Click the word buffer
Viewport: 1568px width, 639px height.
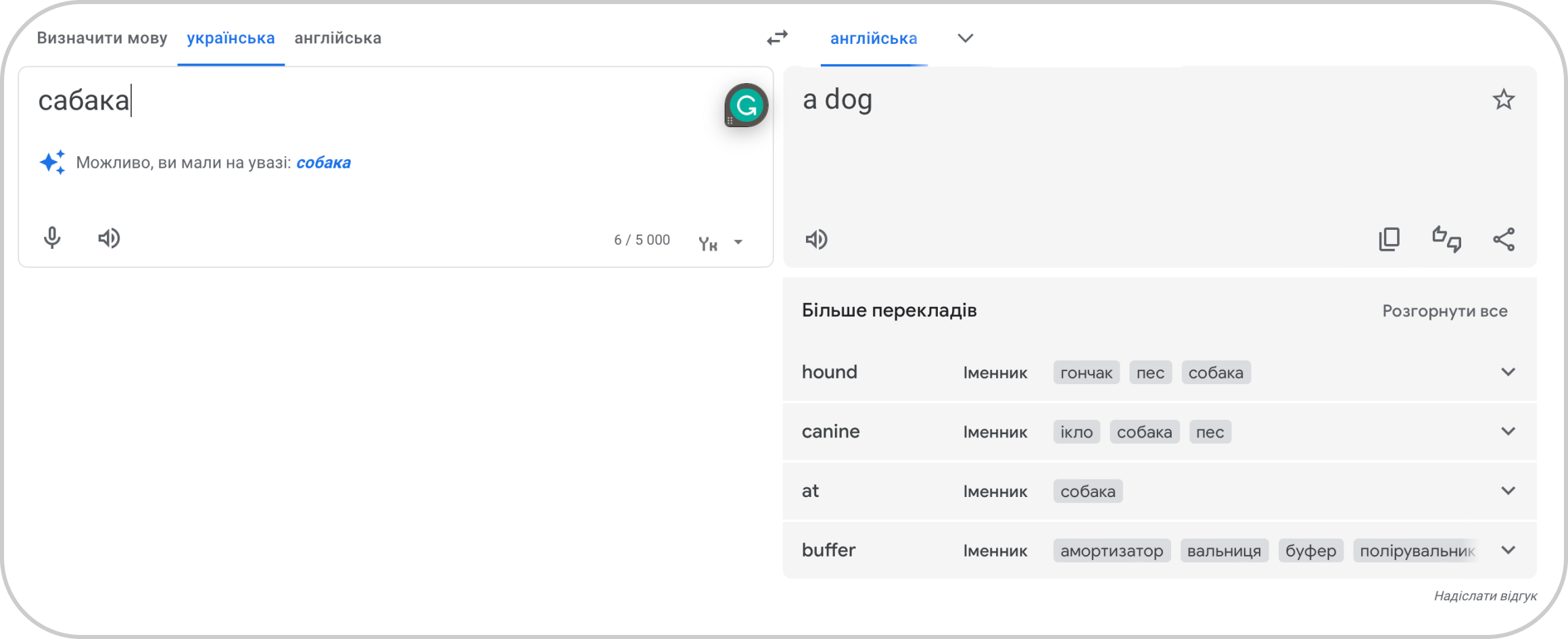coord(829,550)
